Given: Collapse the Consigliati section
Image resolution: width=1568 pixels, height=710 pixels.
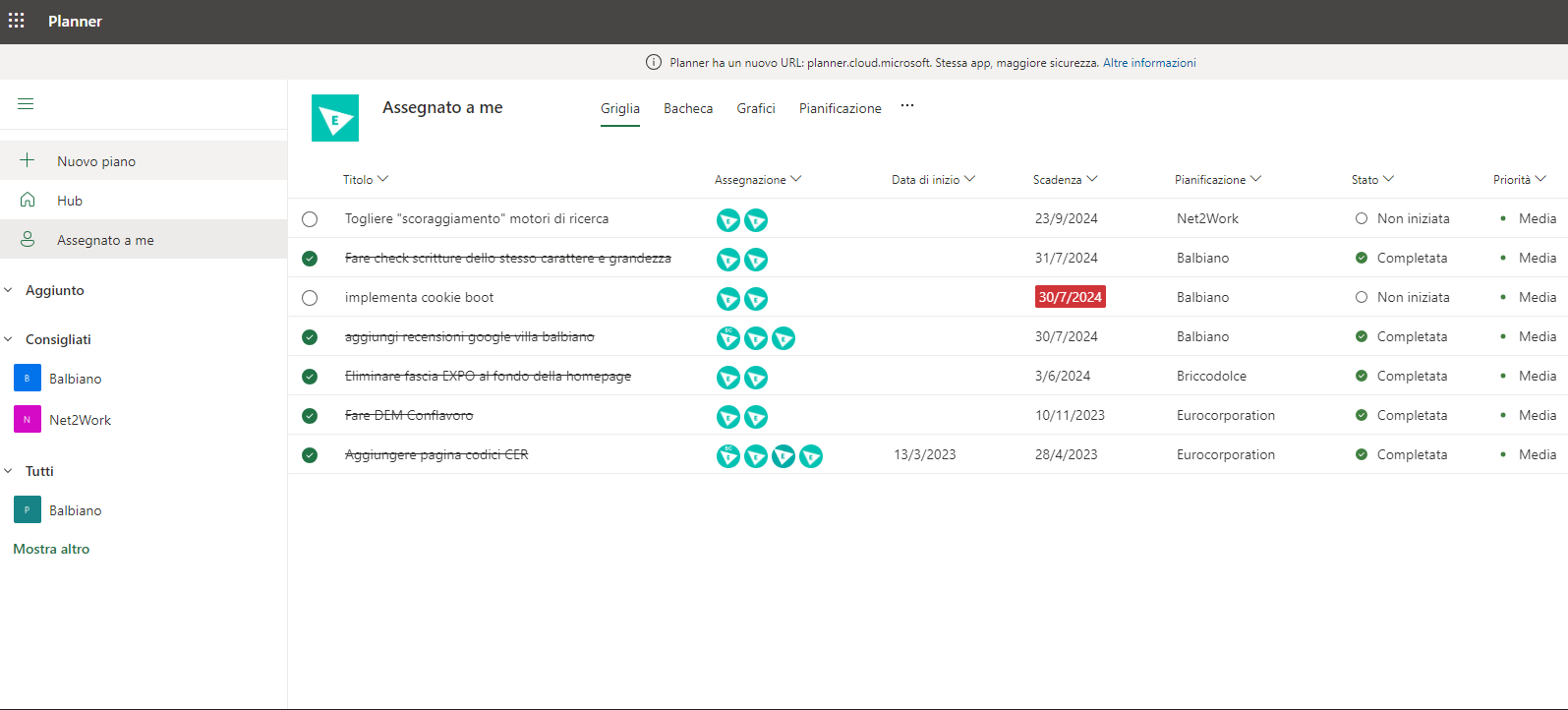Looking at the screenshot, I should click(x=9, y=339).
